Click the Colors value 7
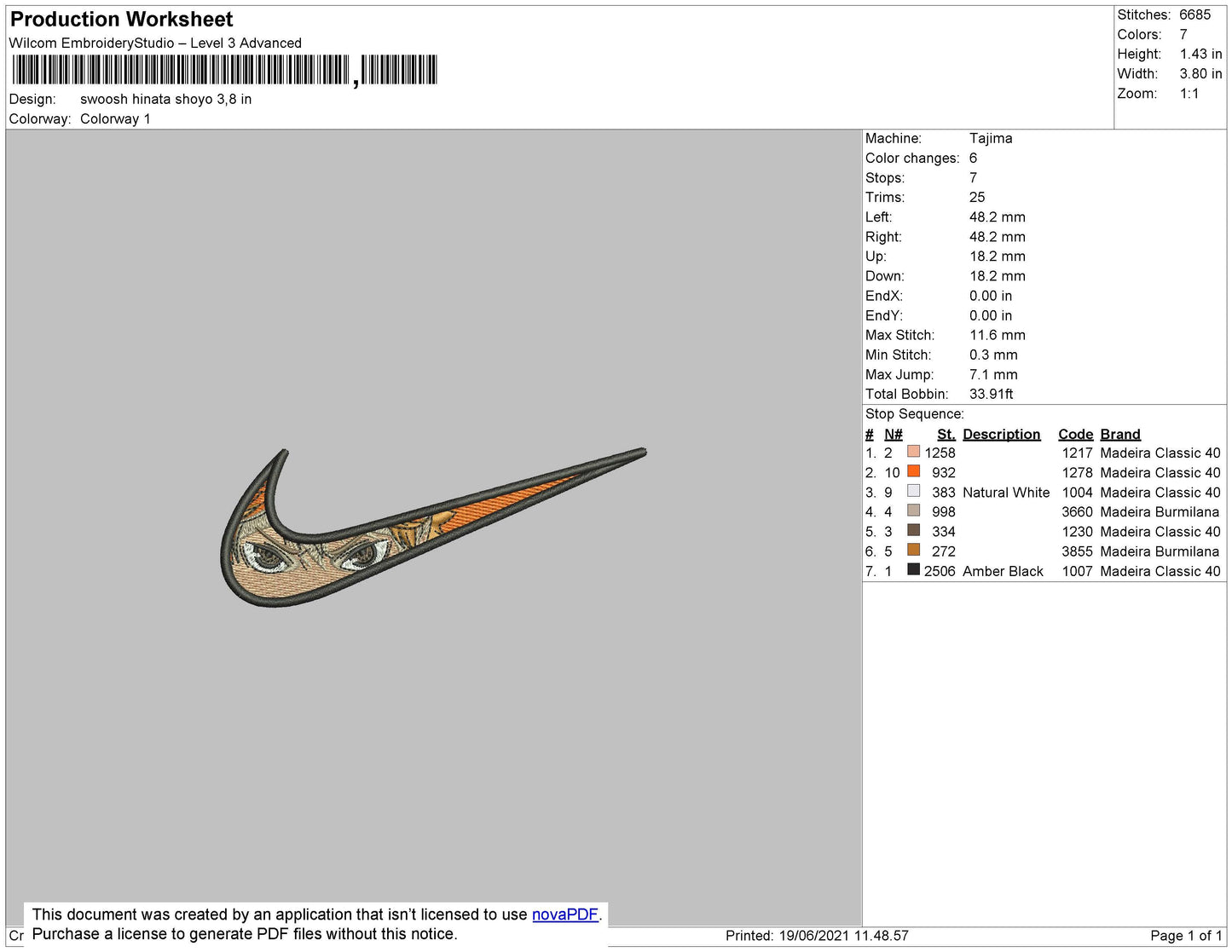Screen dimensions: 1232x952 tap(1183, 34)
